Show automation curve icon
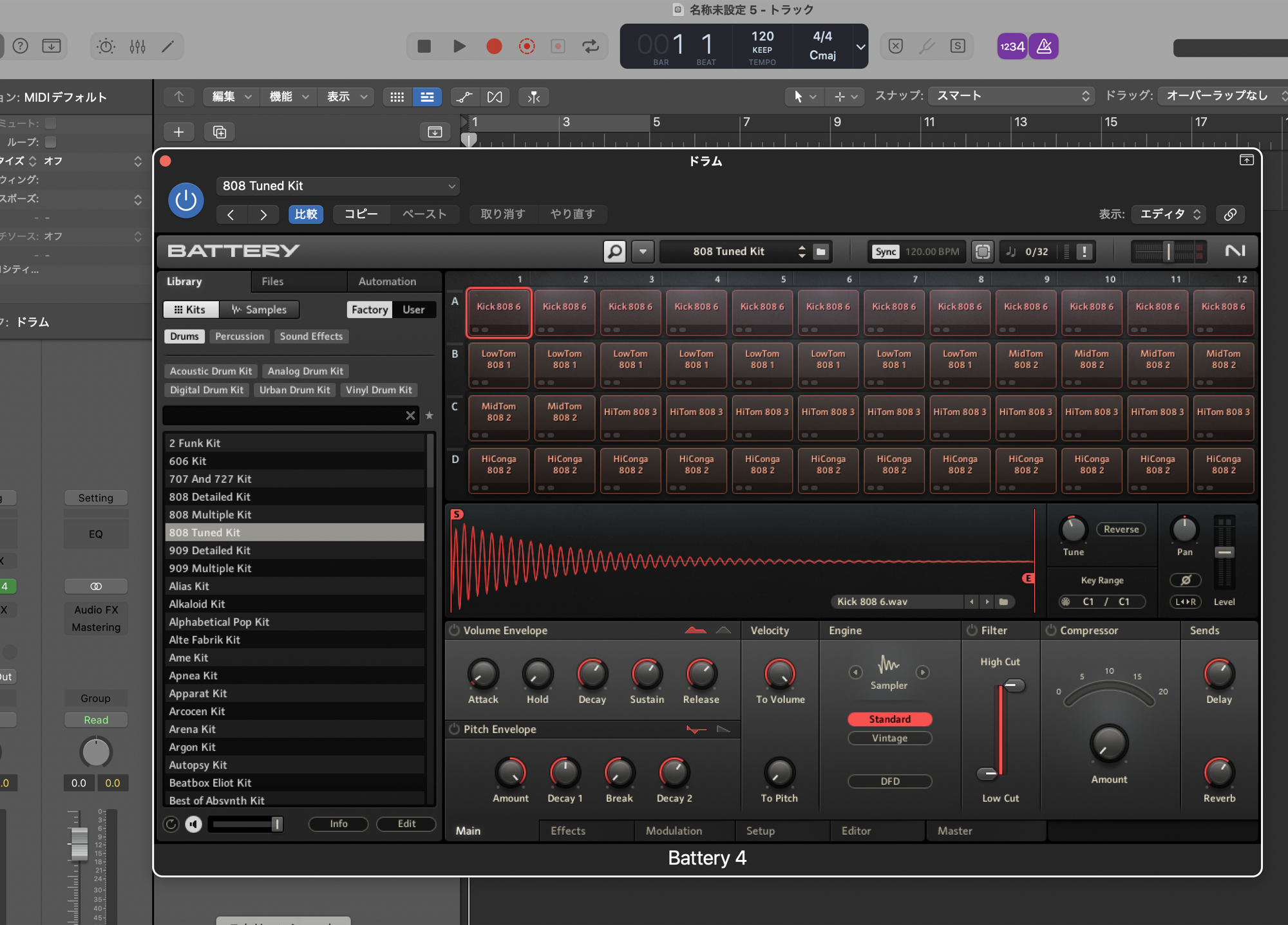The image size is (1288, 925). pos(464,97)
